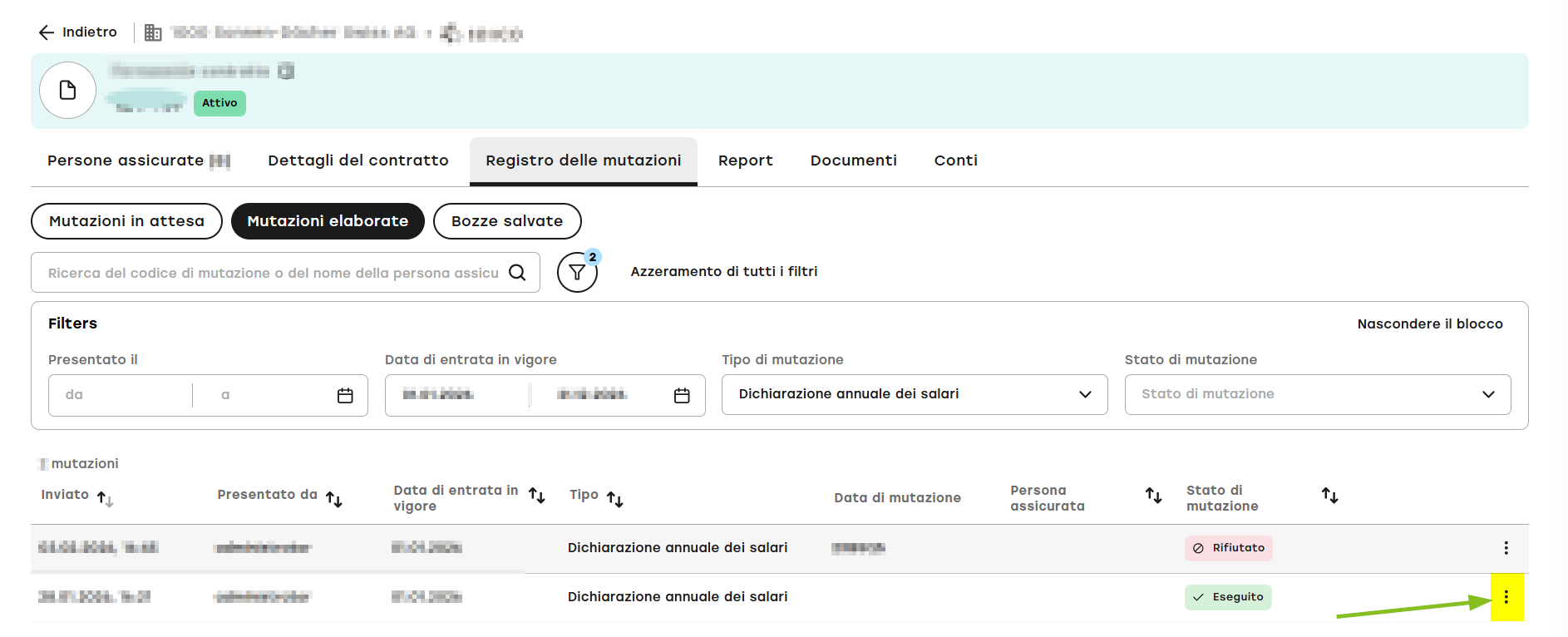Sort table by Presentato da column
Screen dimensions: 1568x637
pyautogui.click(x=334, y=499)
